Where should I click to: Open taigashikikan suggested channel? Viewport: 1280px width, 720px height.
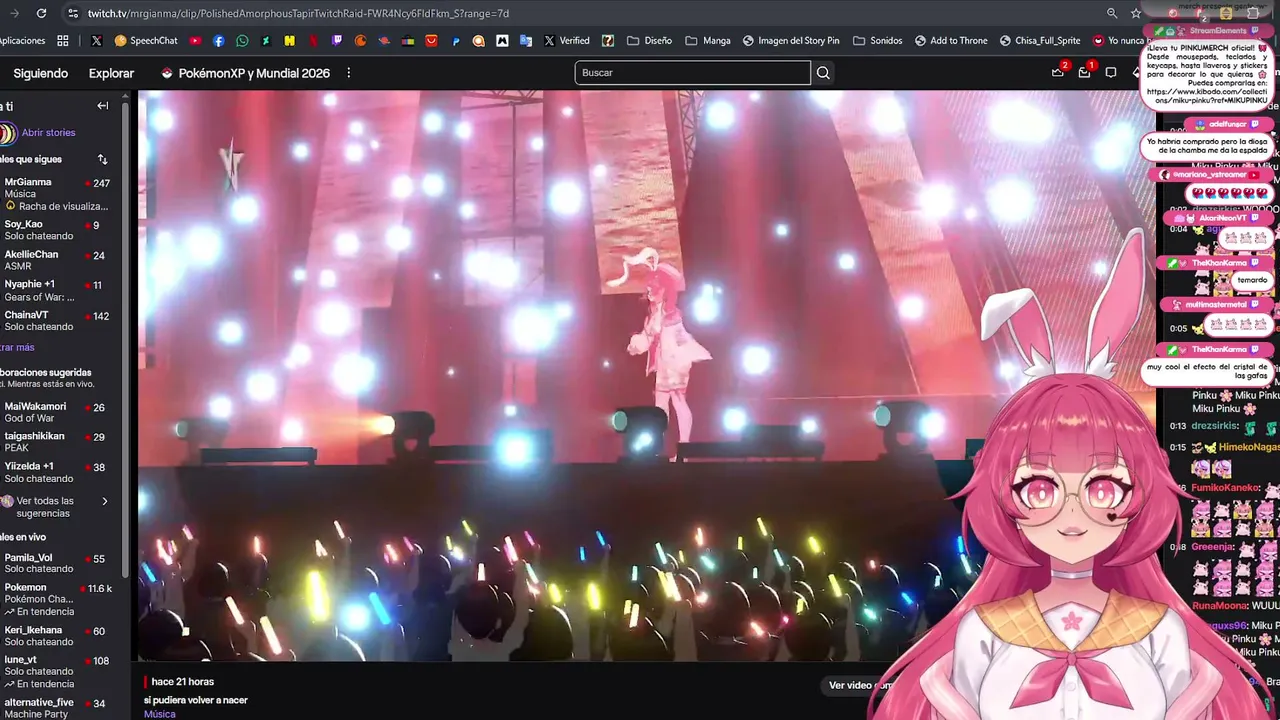pos(58,442)
